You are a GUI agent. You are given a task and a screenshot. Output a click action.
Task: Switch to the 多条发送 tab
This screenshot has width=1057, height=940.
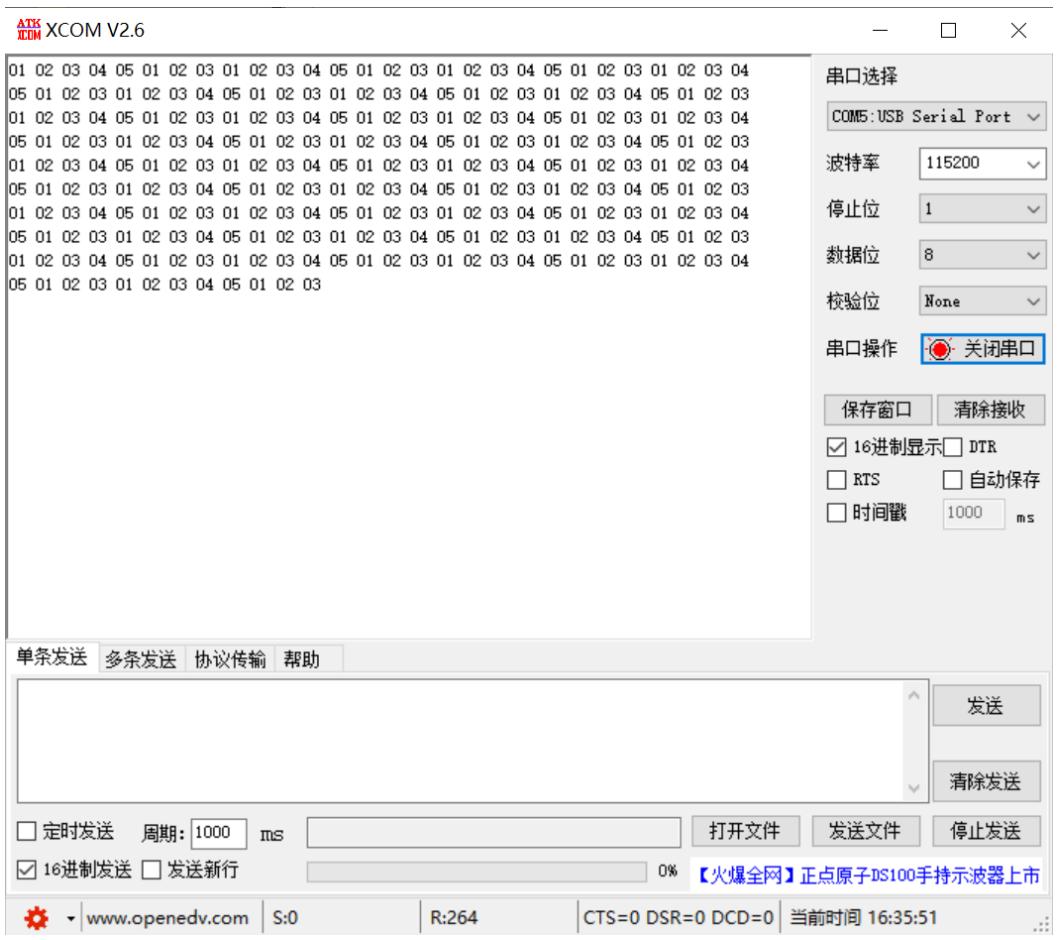pyautogui.click(x=140, y=659)
